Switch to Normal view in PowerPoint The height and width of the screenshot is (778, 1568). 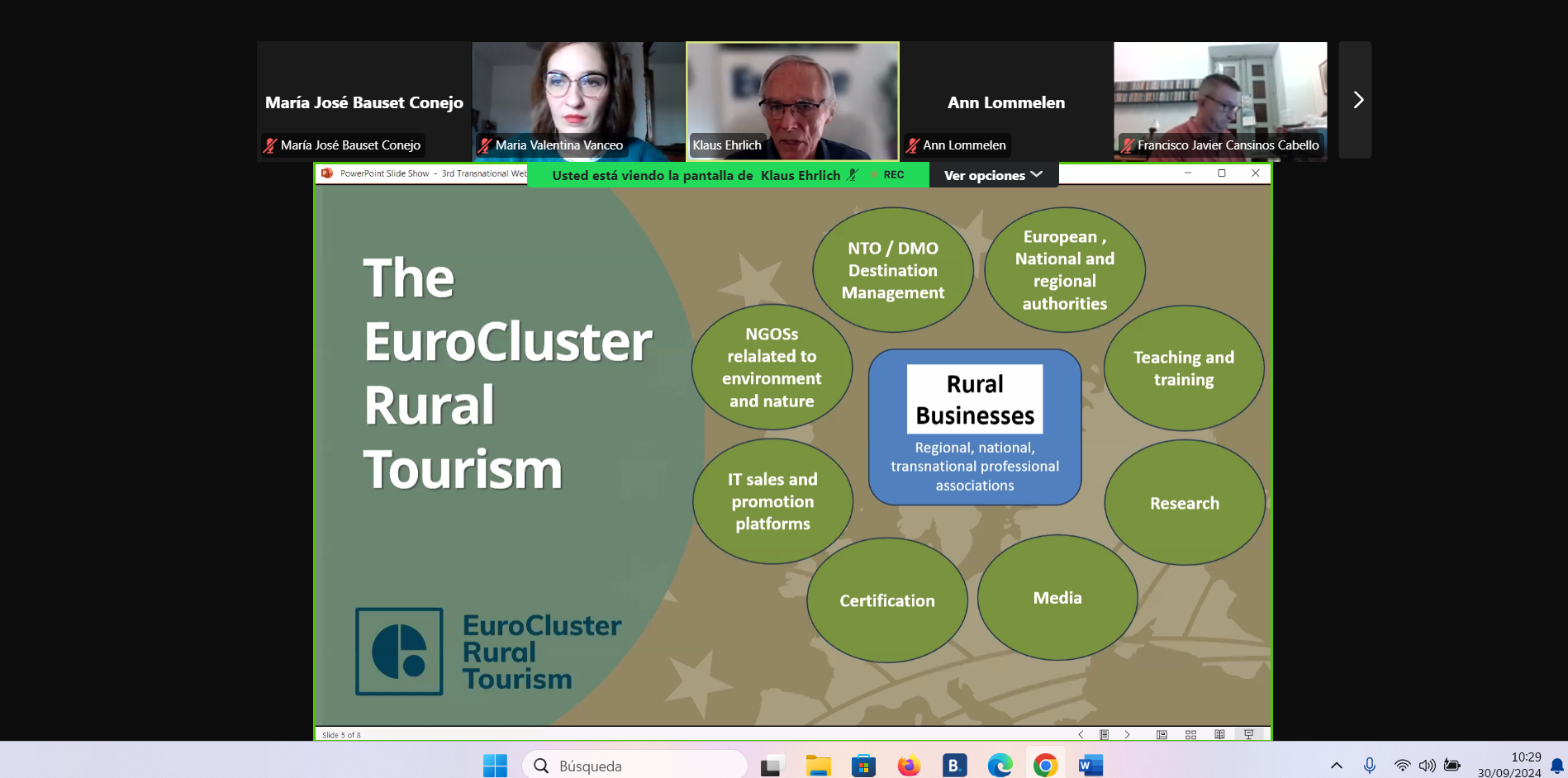(x=1162, y=734)
